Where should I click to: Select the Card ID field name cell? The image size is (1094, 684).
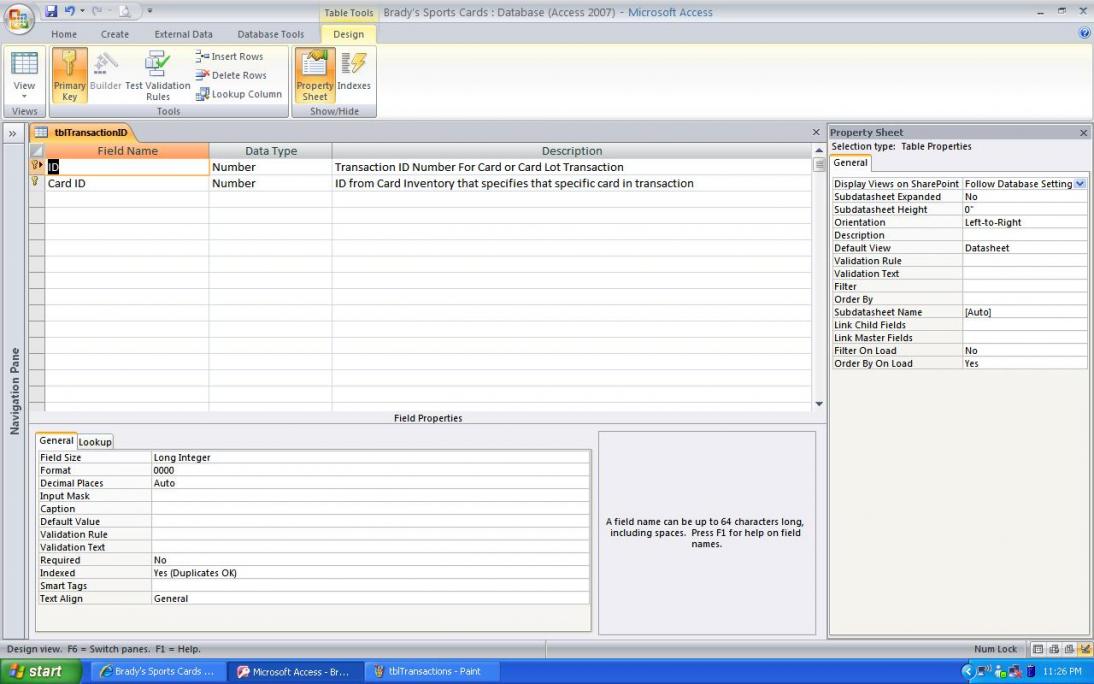point(126,184)
